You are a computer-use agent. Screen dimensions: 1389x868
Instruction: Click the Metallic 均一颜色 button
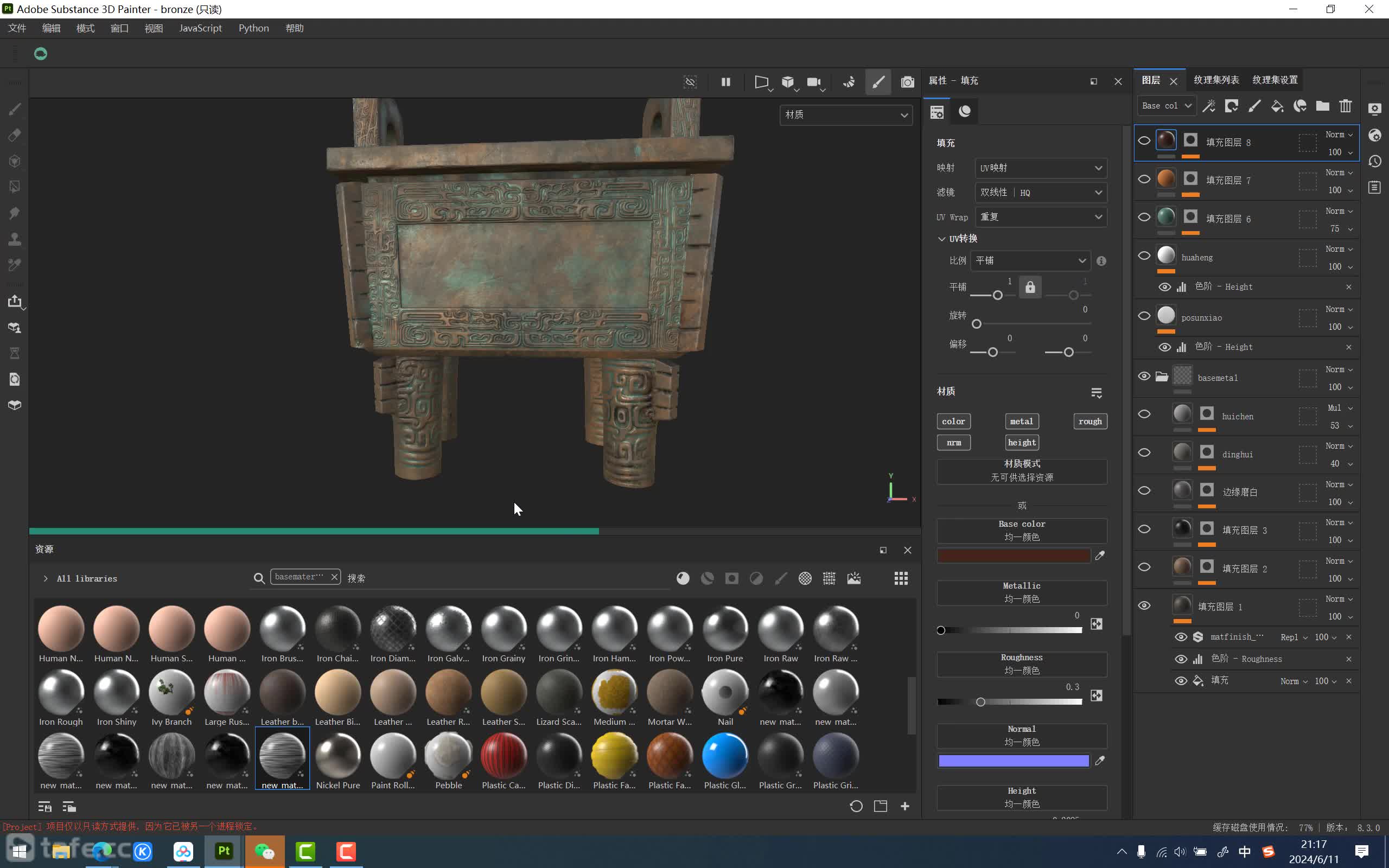[x=1022, y=592]
